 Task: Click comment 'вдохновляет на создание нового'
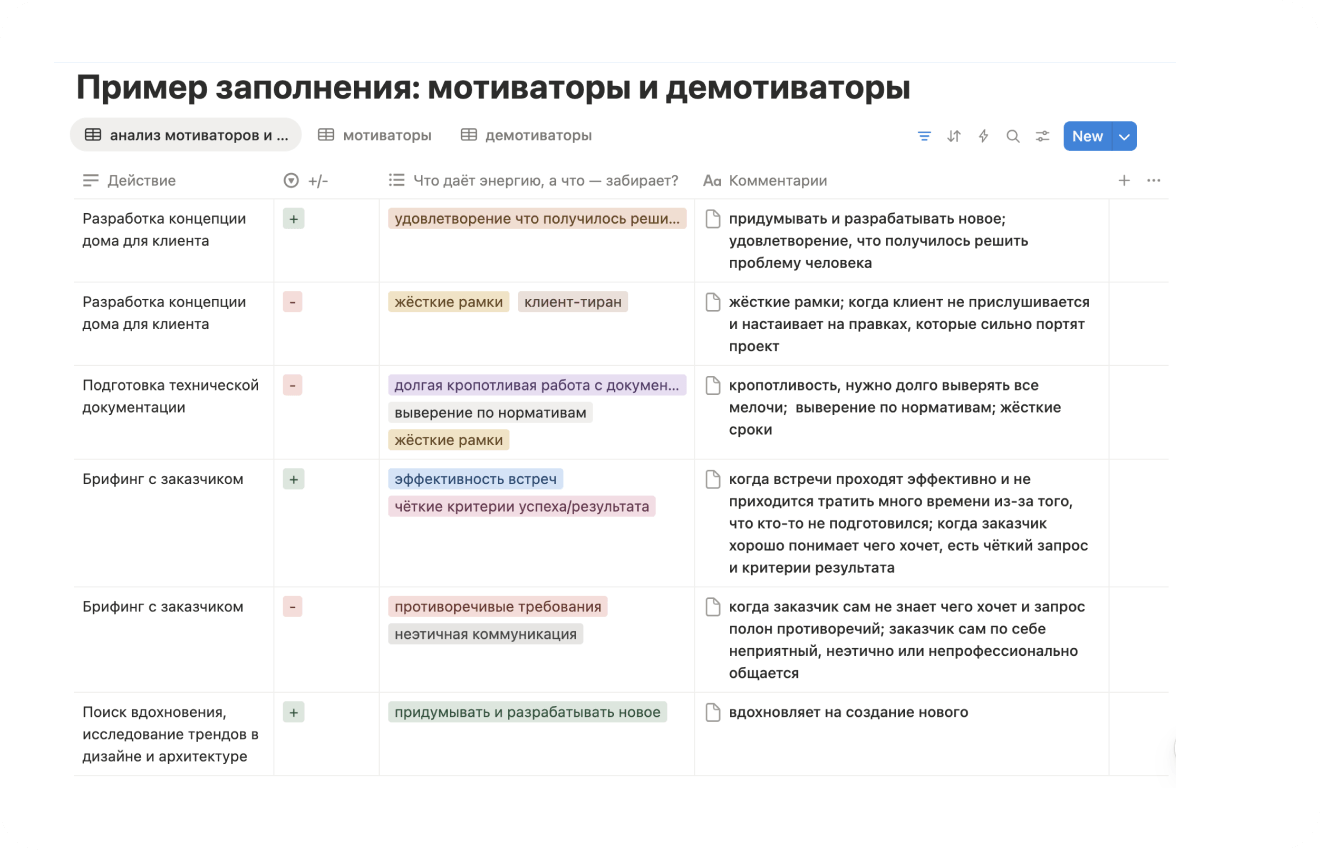click(x=849, y=713)
